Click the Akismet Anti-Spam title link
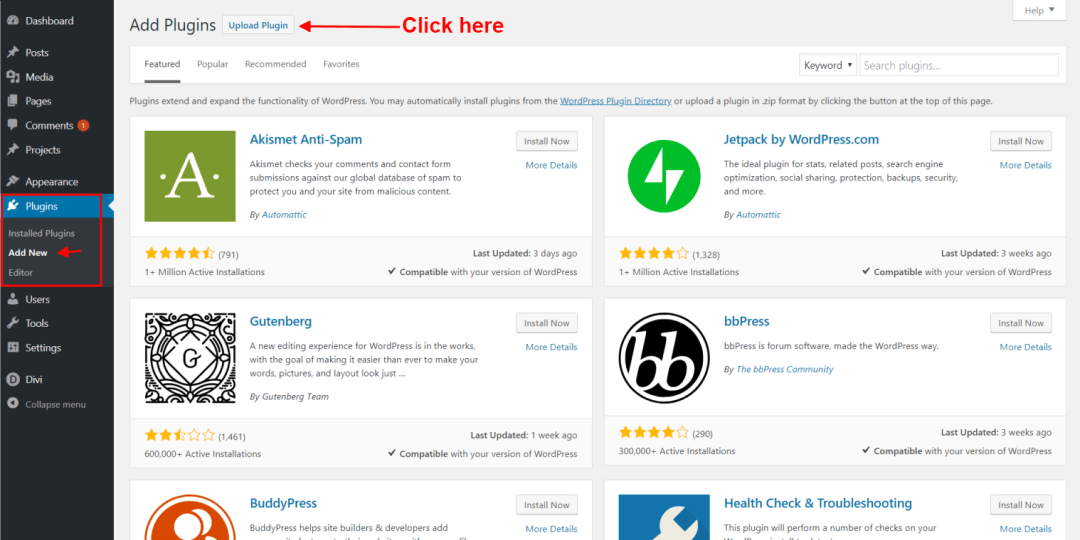Screen dimensions: 1080x540 [x=306, y=139]
